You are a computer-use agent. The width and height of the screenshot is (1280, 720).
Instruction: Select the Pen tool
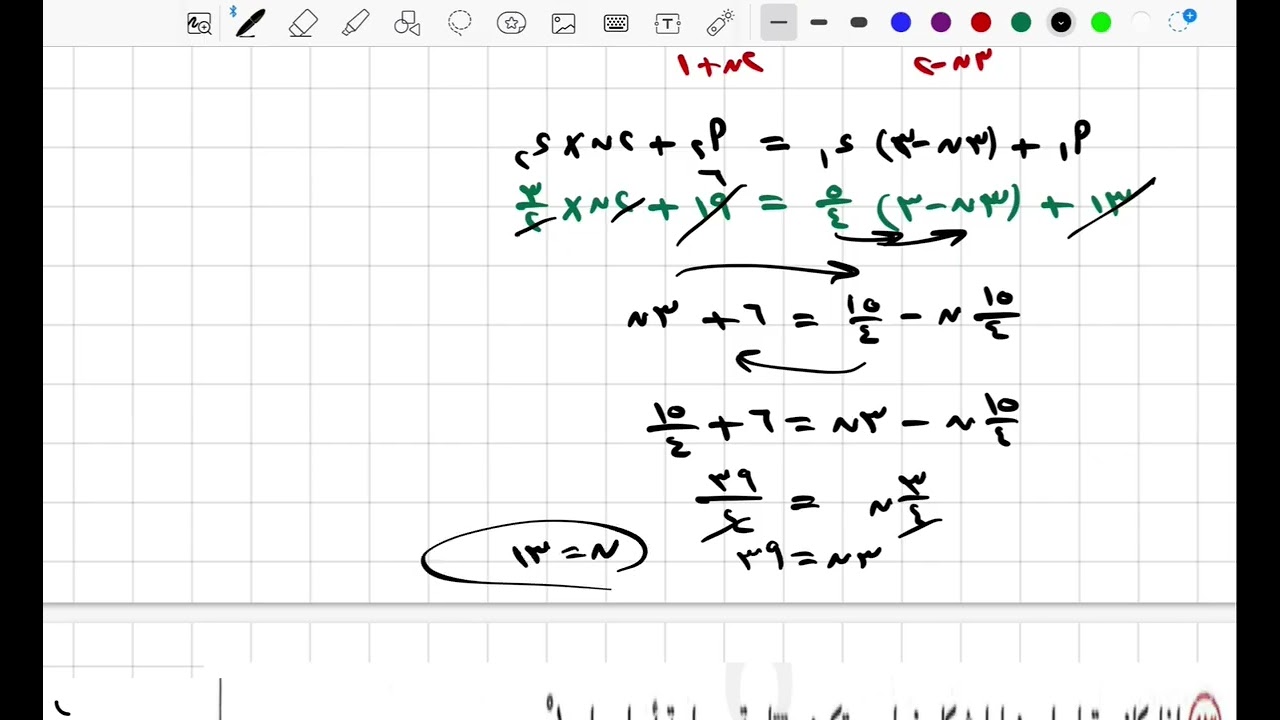(250, 23)
